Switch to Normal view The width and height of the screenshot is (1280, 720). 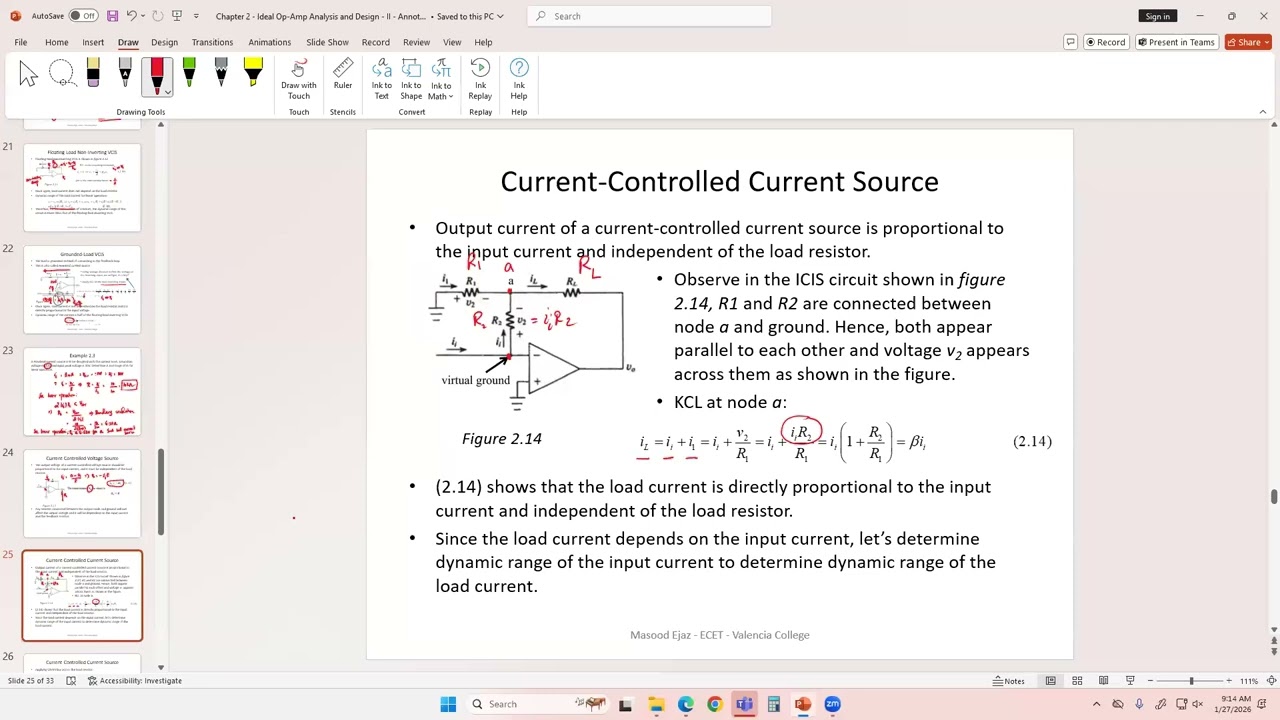click(x=1050, y=681)
